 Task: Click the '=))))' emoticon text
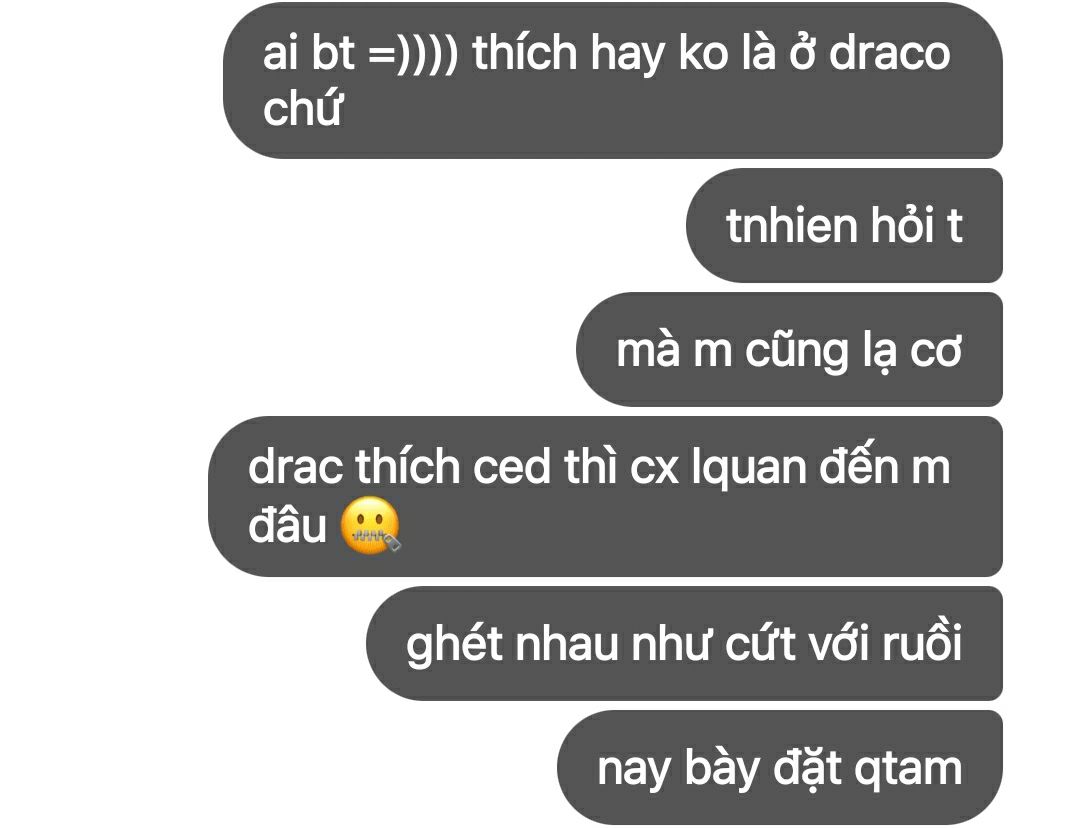[x=413, y=53]
